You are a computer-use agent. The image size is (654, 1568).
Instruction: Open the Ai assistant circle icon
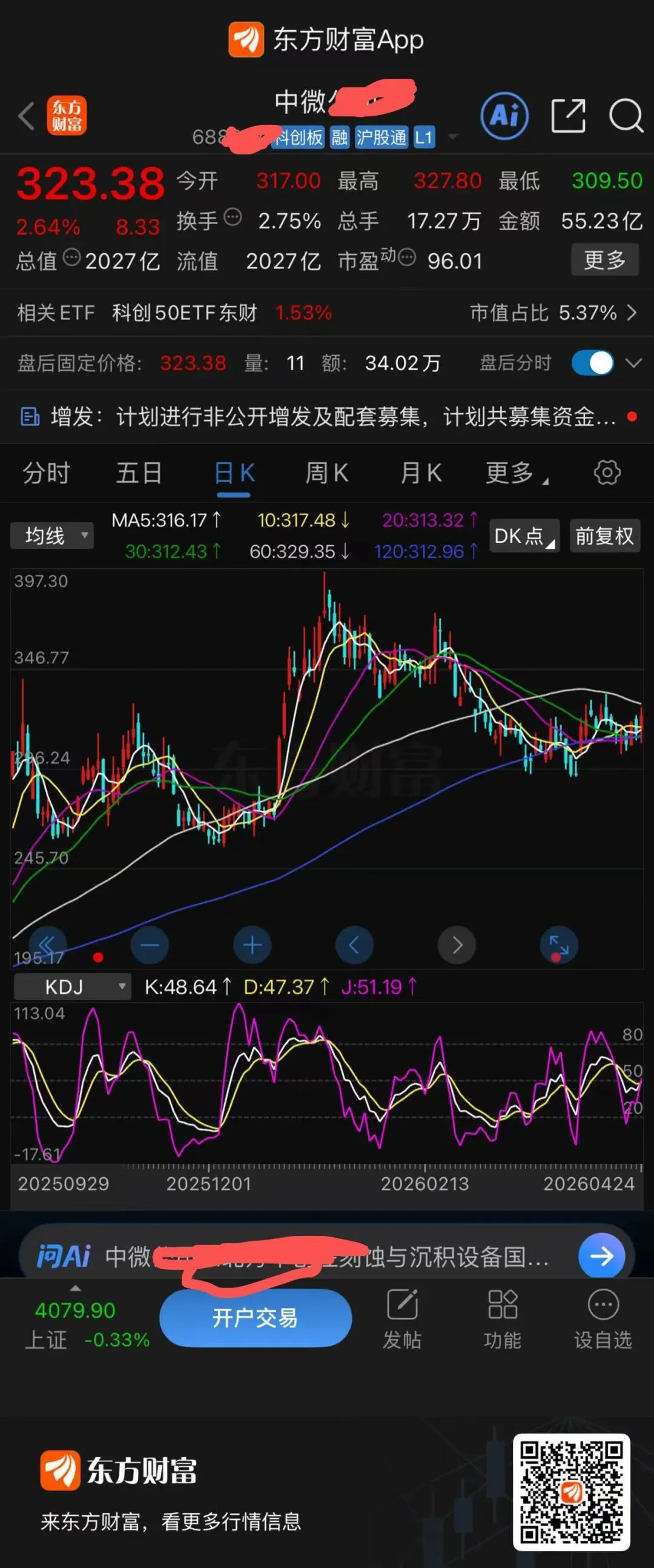504,115
